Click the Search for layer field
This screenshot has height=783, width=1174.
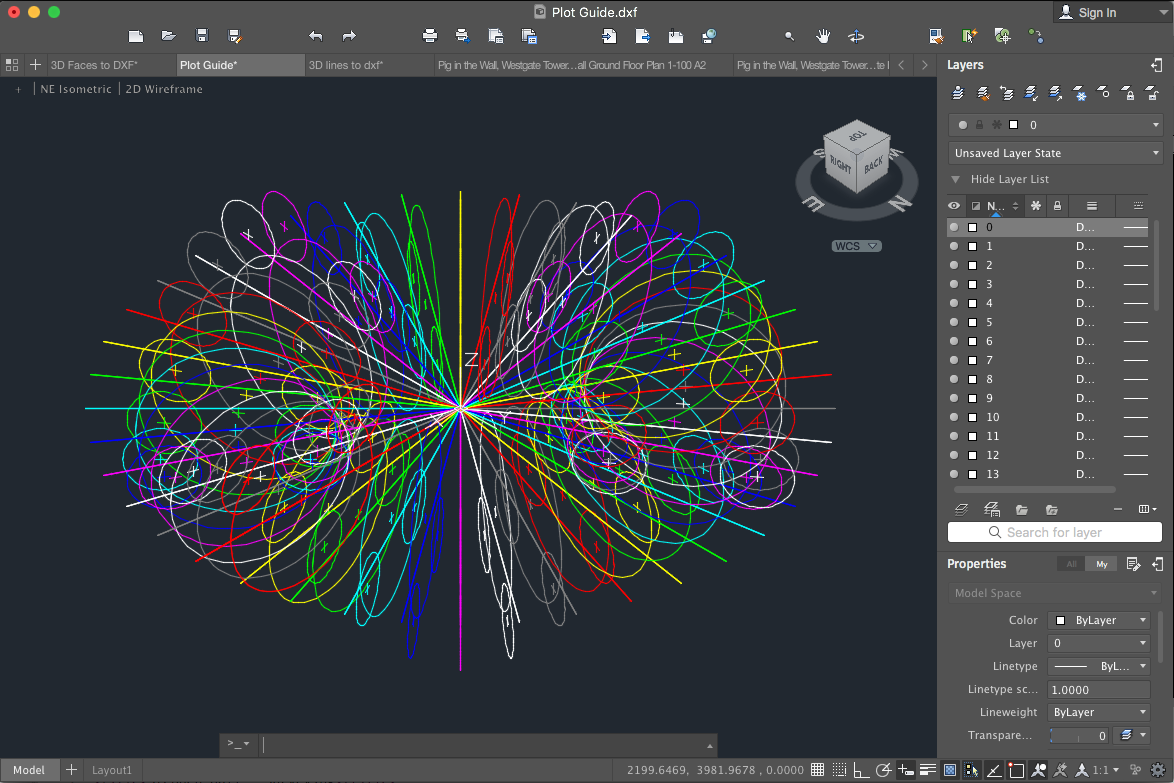tap(1055, 533)
